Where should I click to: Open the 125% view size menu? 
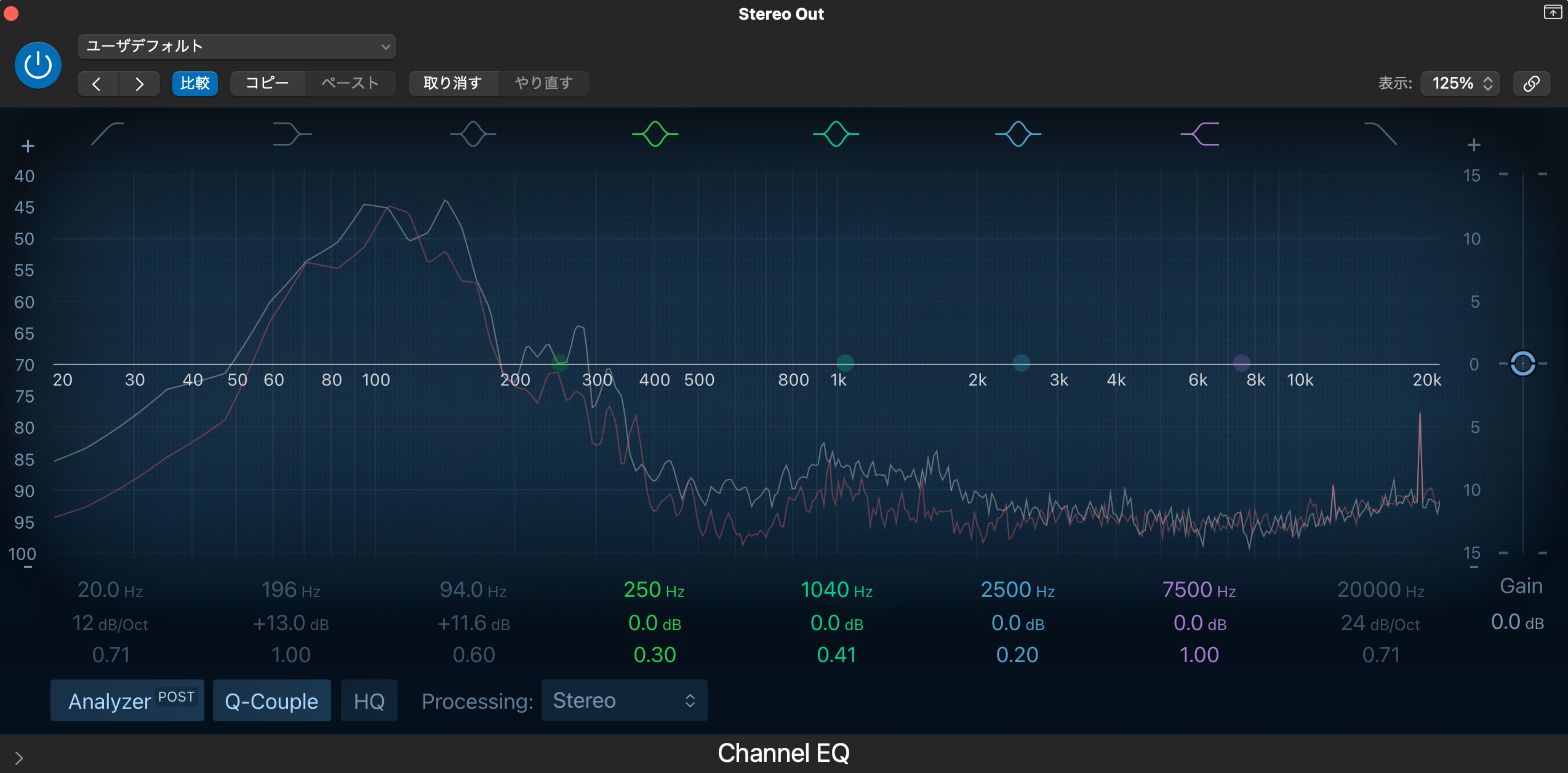1460,83
